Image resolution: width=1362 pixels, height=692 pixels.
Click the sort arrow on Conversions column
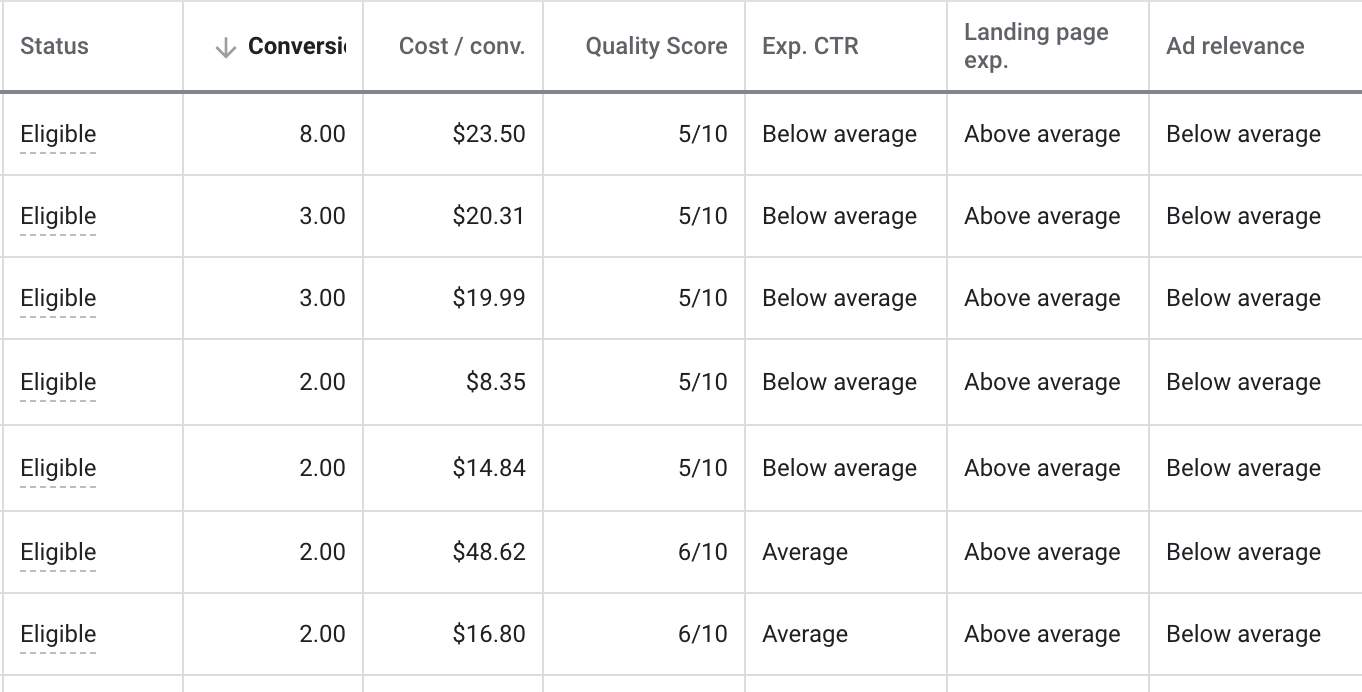click(226, 47)
